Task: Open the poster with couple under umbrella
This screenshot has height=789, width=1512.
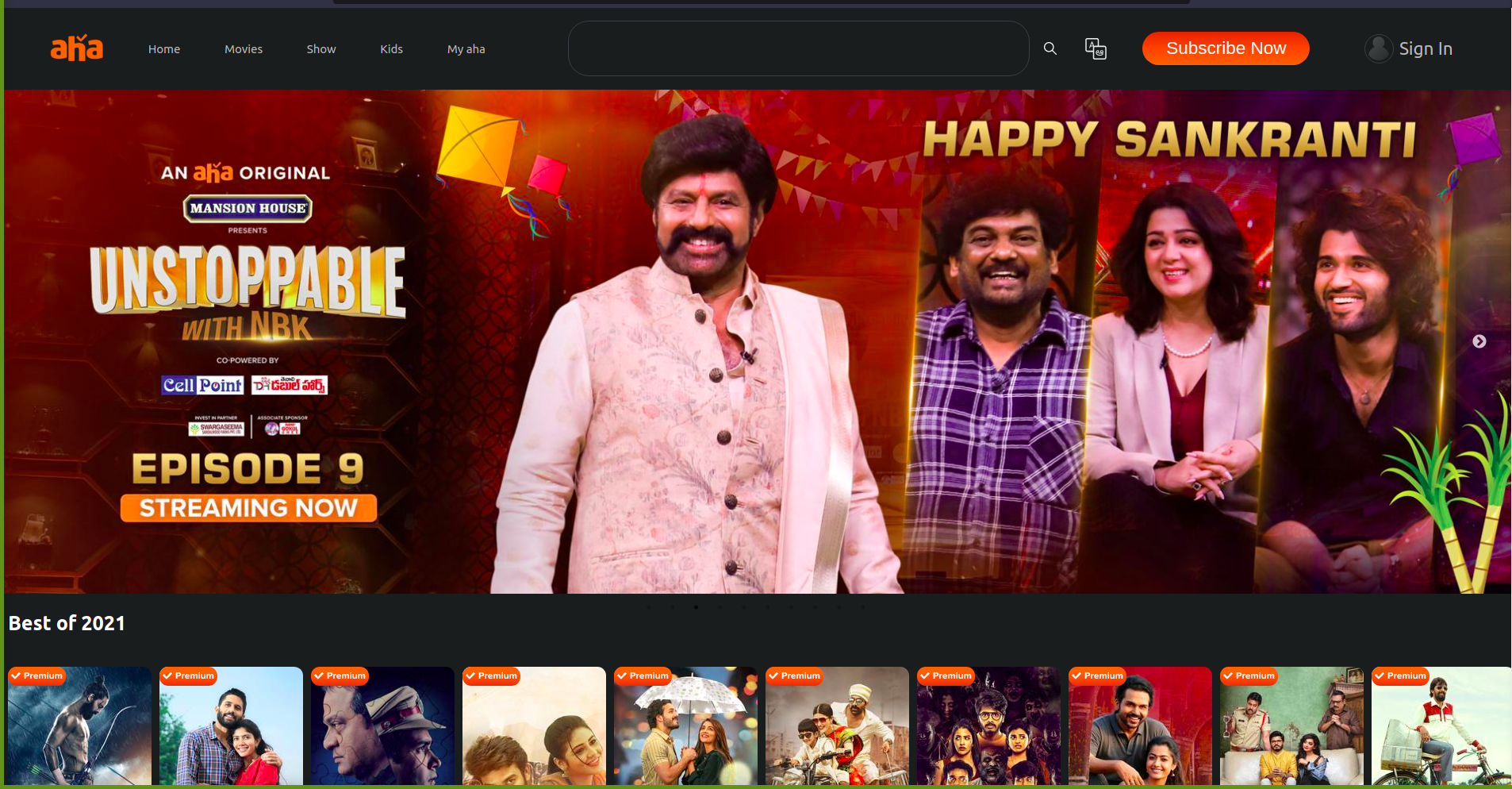Action: coord(685,730)
